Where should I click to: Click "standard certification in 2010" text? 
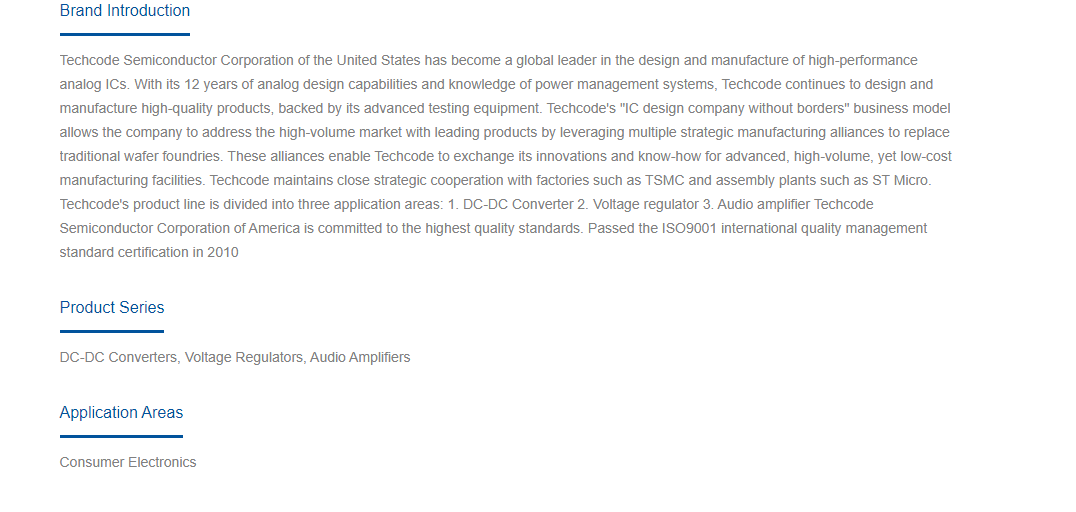pos(149,253)
